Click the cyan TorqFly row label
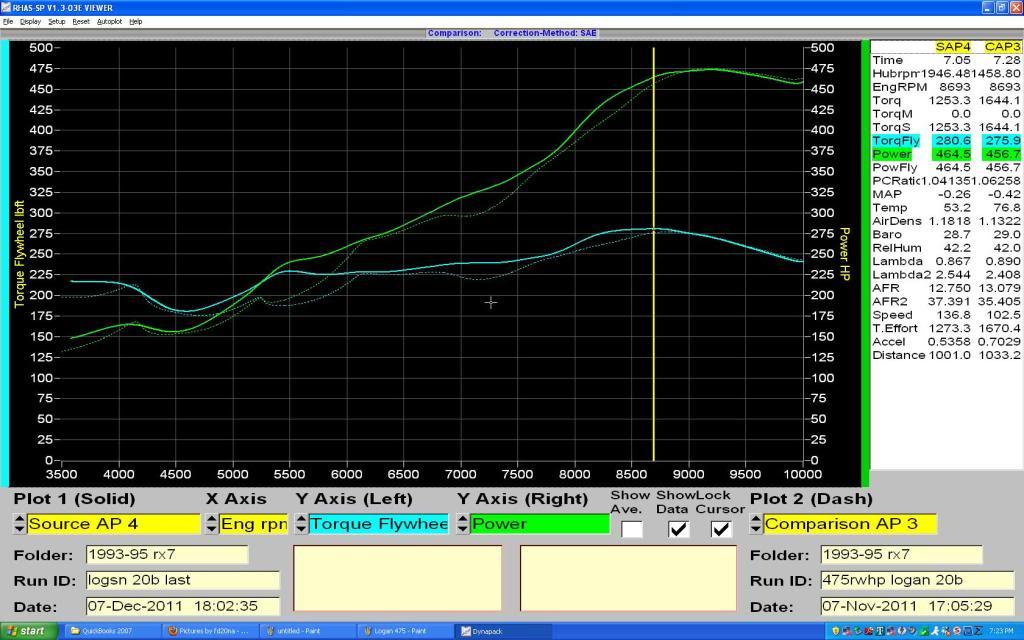Image resolution: width=1024 pixels, height=640 pixels. (x=895, y=140)
